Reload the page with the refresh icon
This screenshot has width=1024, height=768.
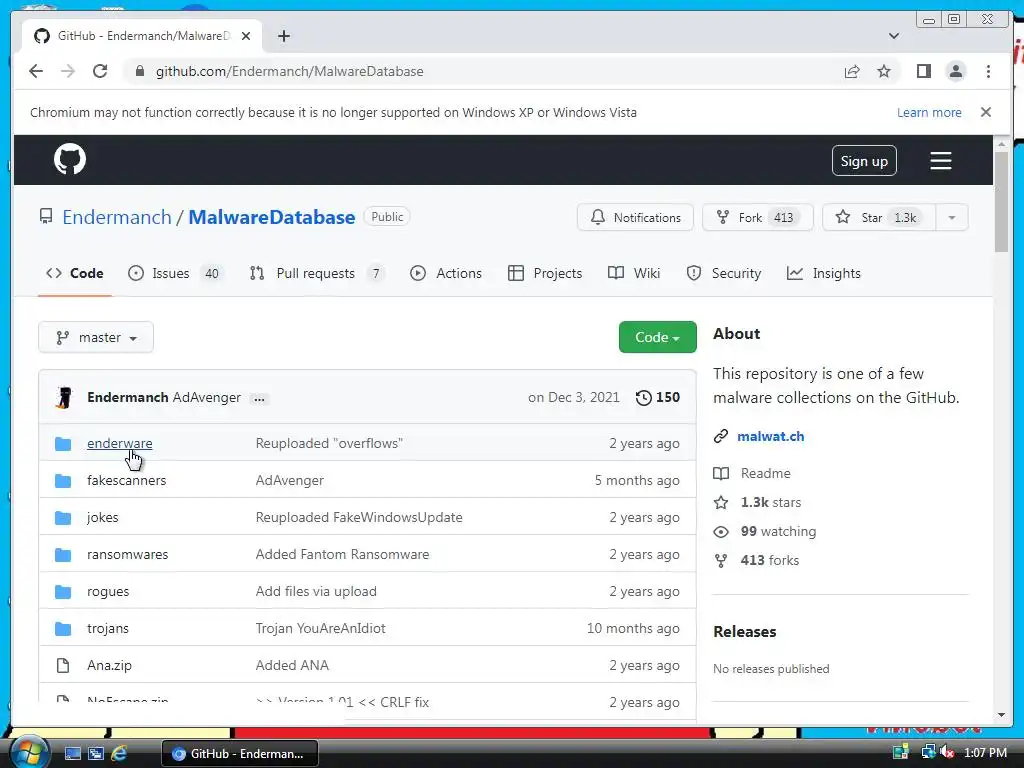[100, 71]
